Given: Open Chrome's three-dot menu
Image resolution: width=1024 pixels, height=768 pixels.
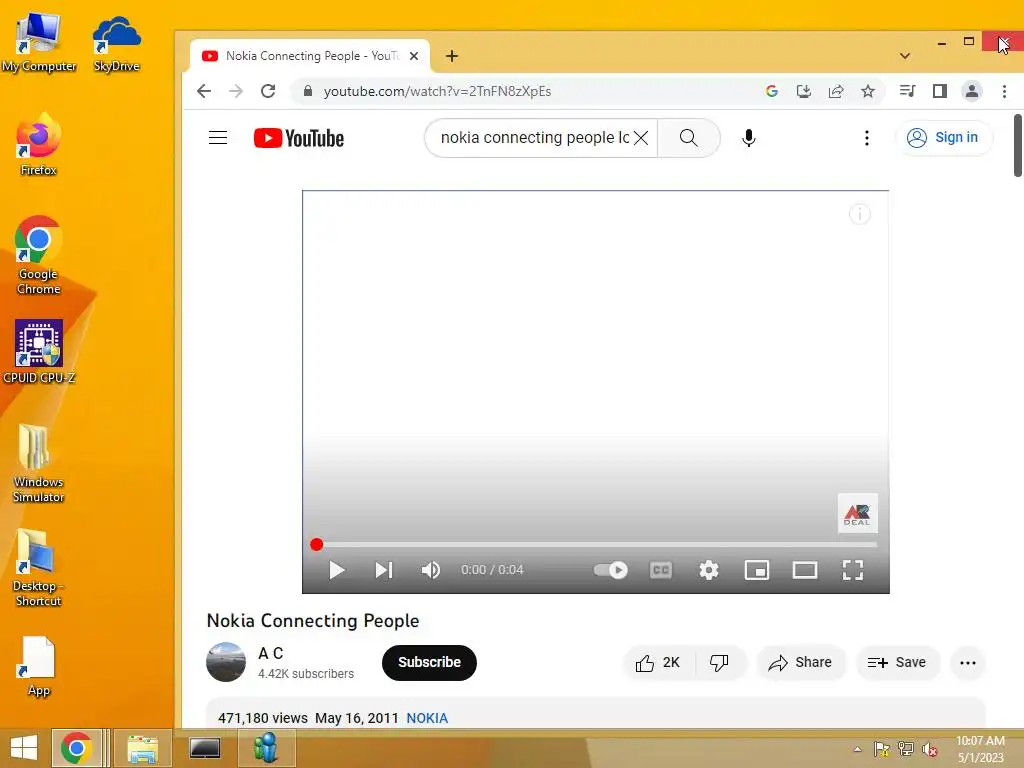Looking at the screenshot, I should (x=1004, y=91).
